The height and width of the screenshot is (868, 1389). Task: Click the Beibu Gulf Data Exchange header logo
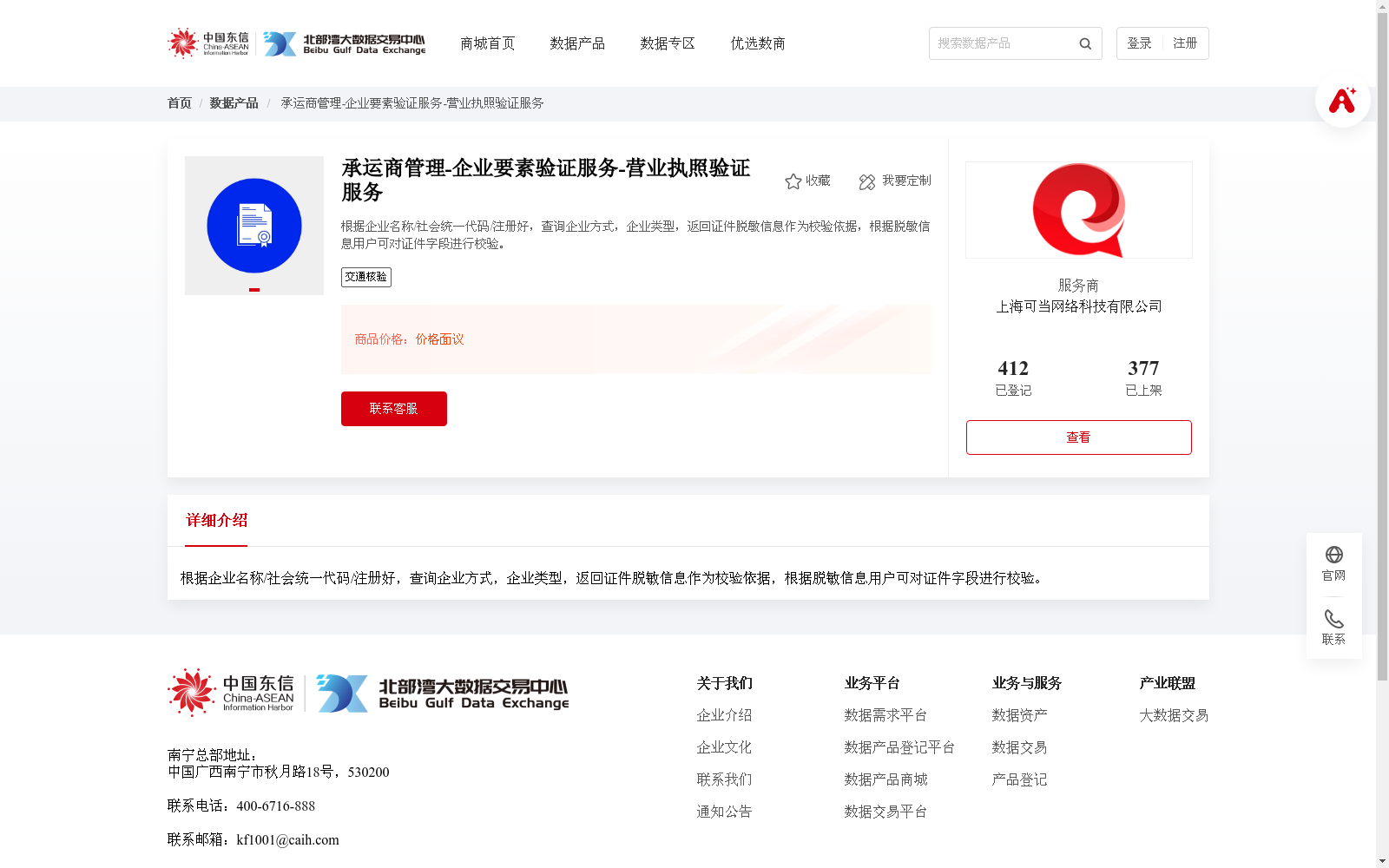pyautogui.click(x=345, y=43)
